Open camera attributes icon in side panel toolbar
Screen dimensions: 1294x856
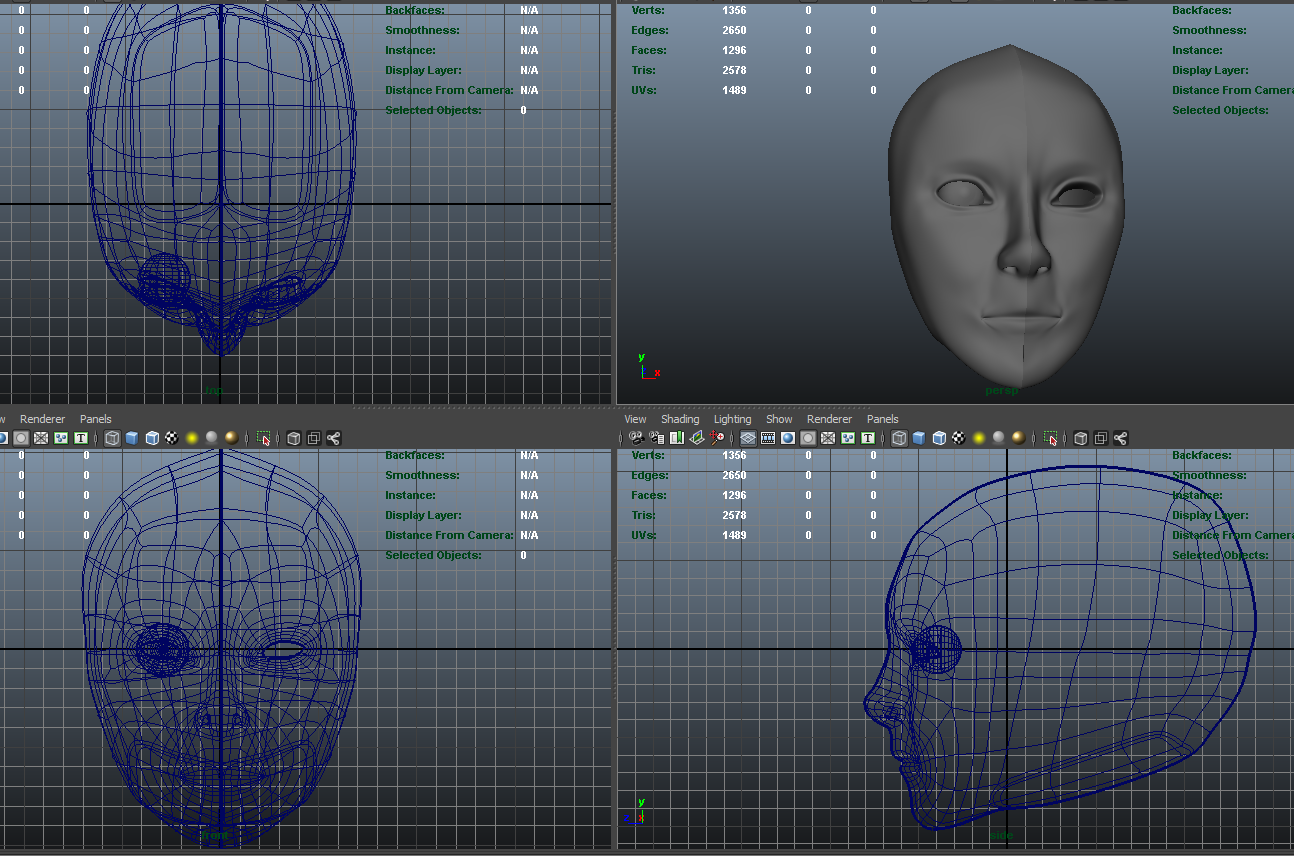pos(656,438)
